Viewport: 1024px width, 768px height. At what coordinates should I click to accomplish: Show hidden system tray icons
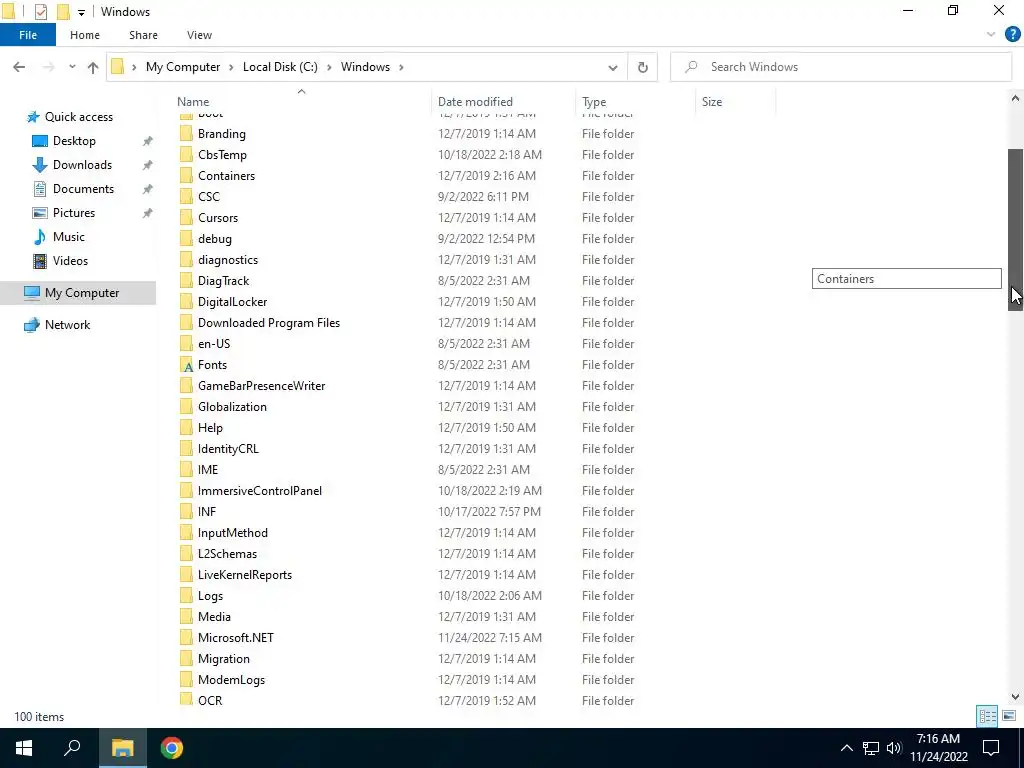(x=846, y=748)
